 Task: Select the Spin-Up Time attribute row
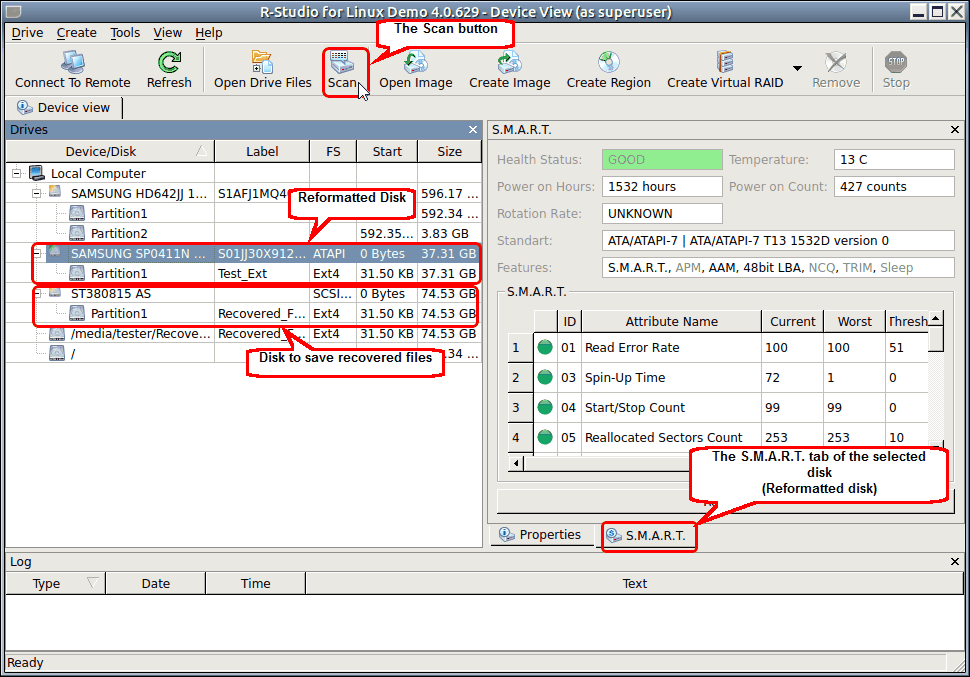[x=719, y=377]
